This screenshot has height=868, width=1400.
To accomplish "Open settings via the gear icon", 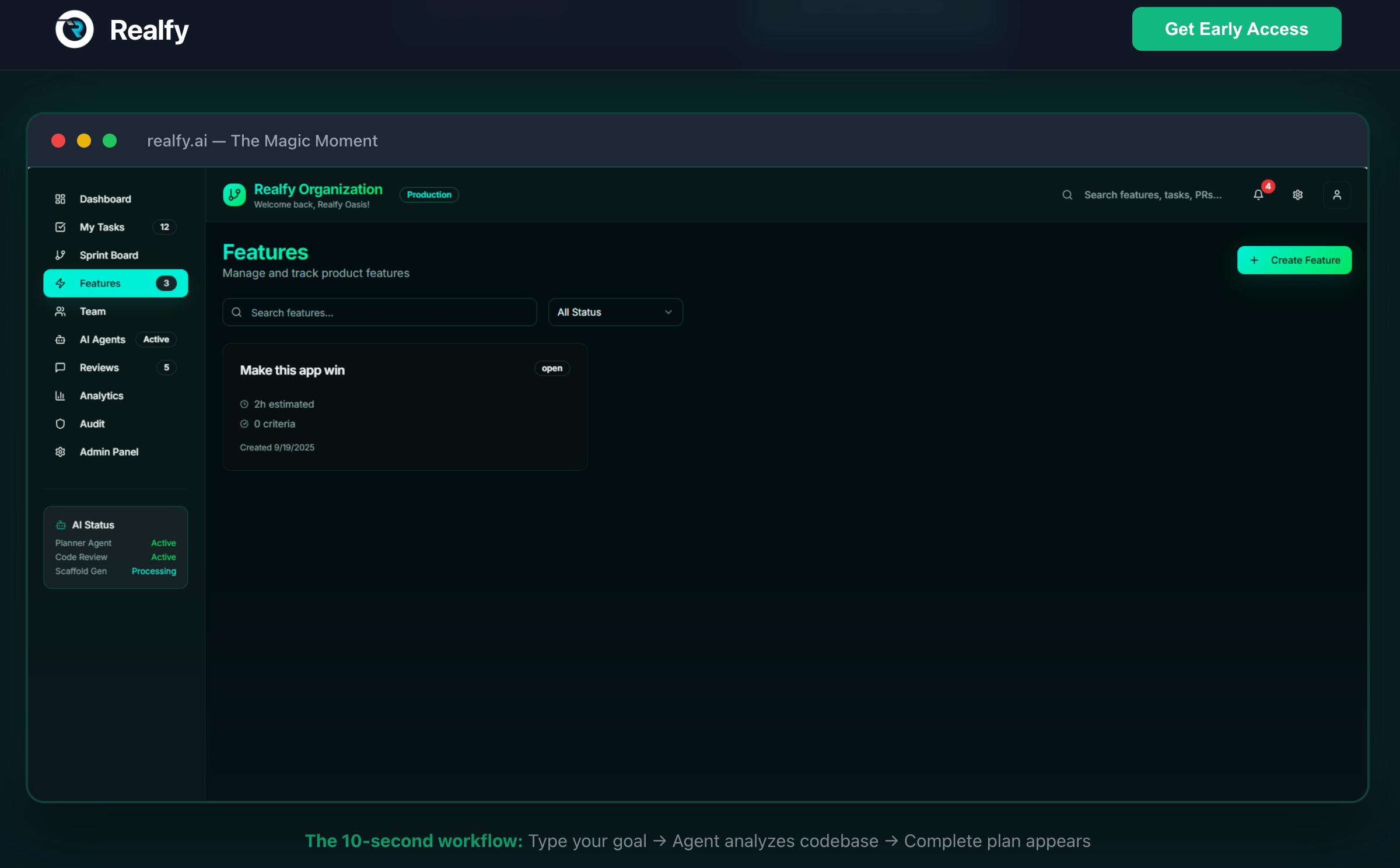I will point(1297,195).
